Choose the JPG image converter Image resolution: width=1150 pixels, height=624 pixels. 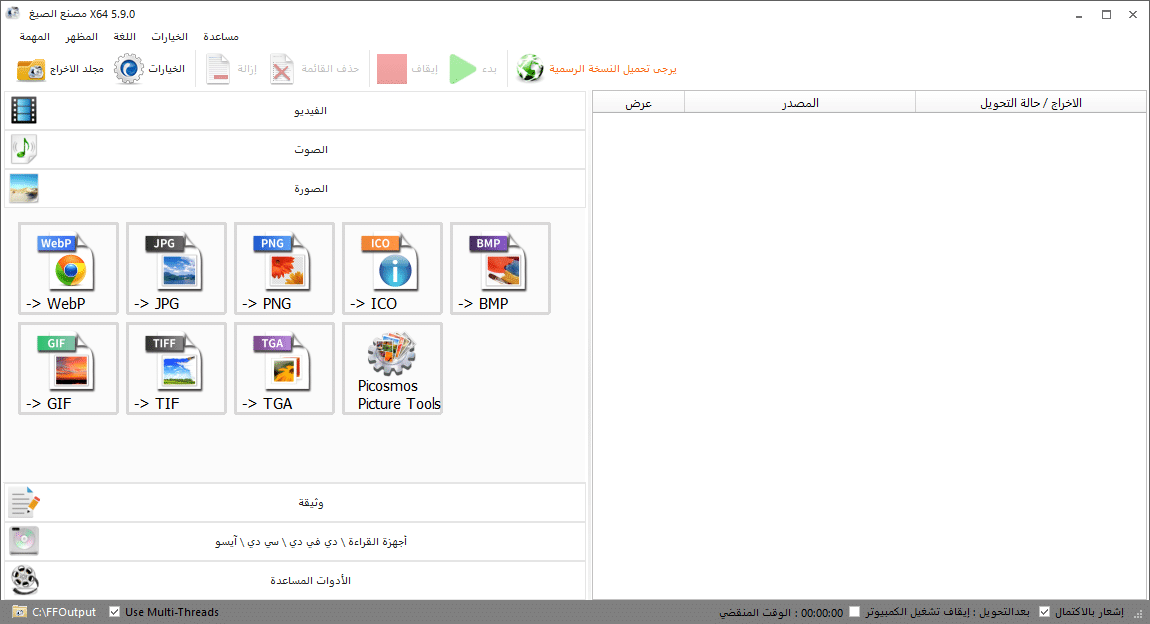(176, 268)
